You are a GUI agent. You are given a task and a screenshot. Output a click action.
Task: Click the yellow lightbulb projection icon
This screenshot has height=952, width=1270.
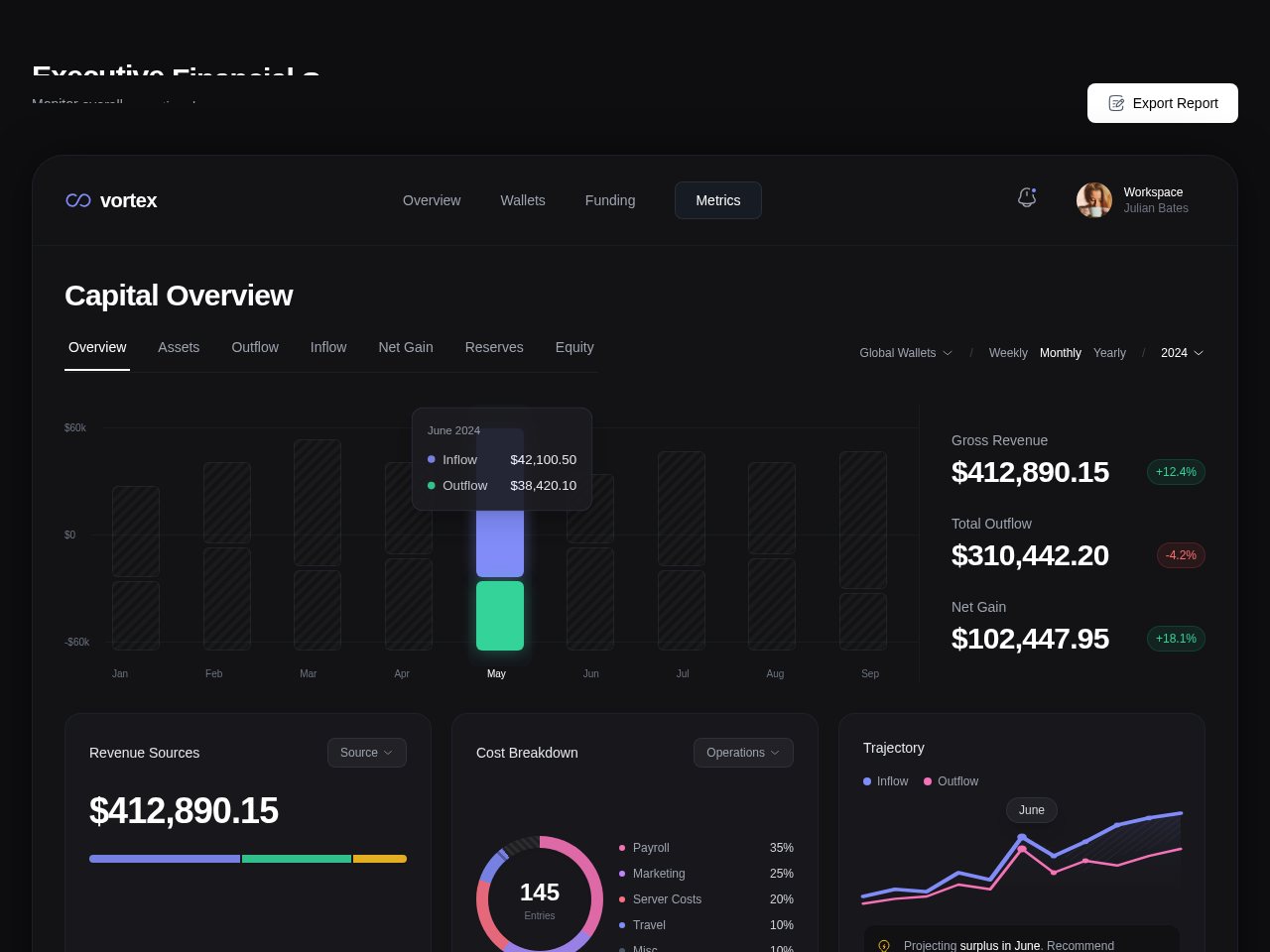coord(884,946)
